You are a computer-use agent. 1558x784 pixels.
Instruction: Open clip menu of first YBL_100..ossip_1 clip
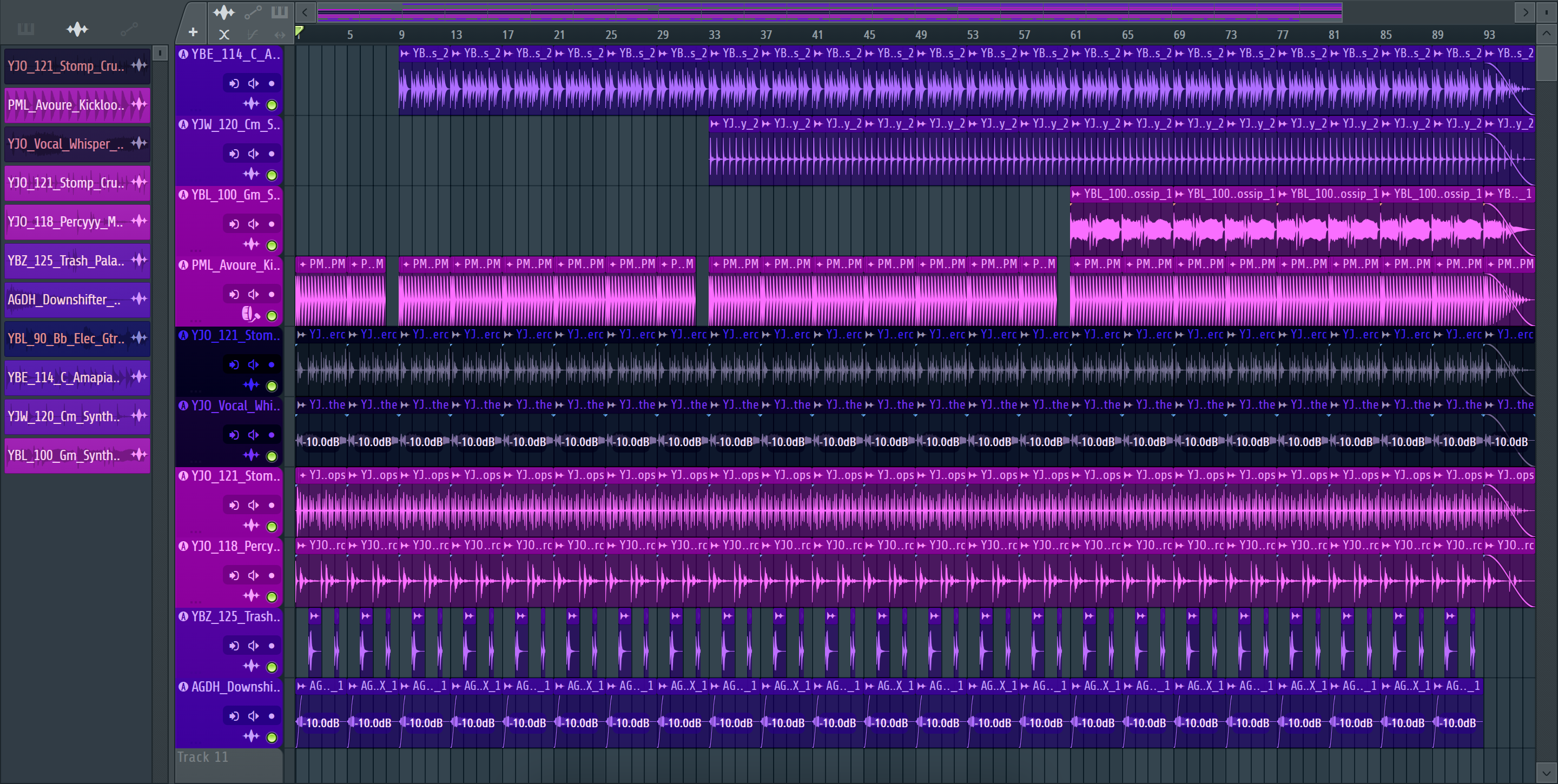pos(1076,195)
